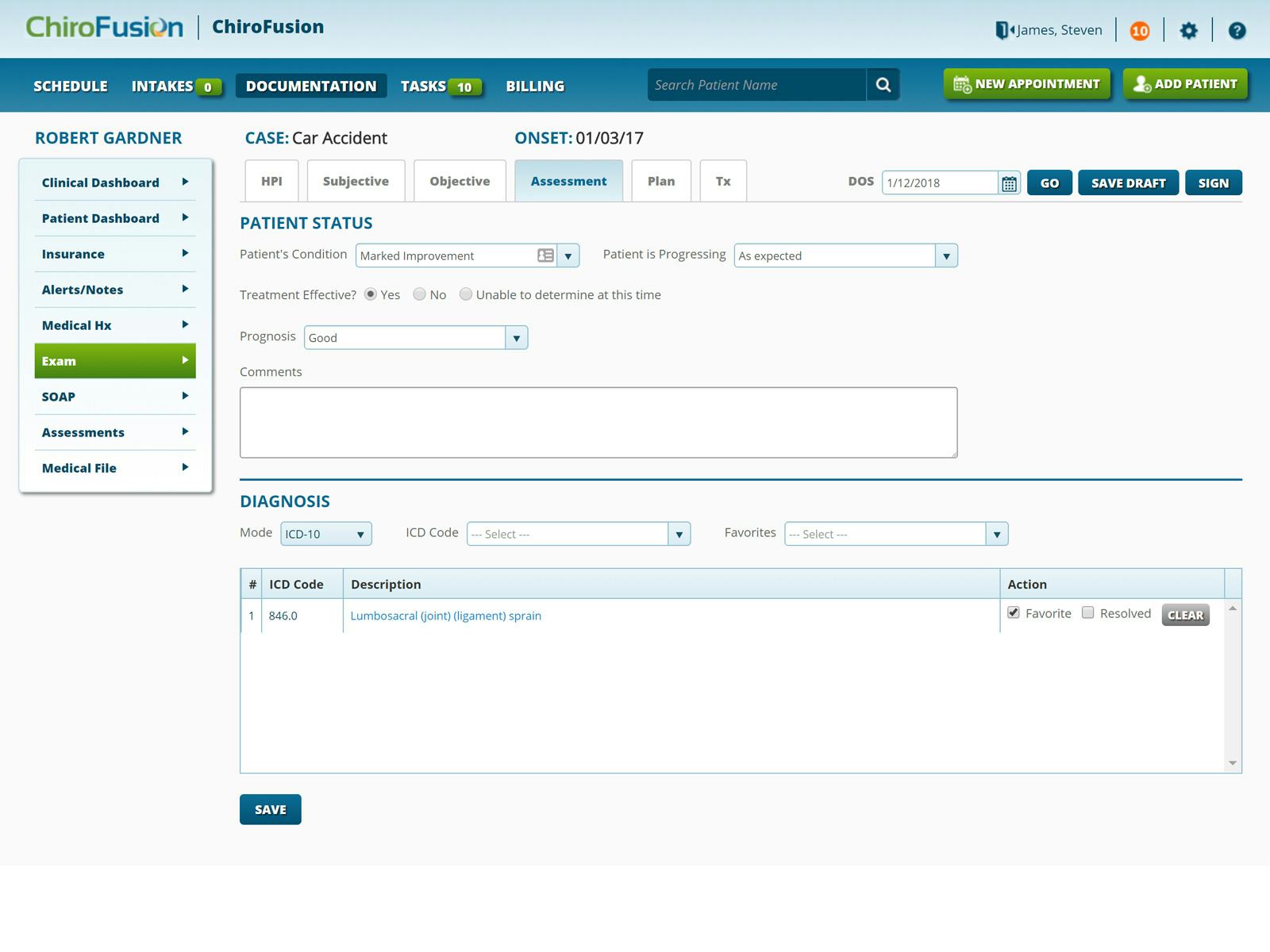Viewport: 1270px width, 952px height.
Task: Uncheck the Favorite checkbox for diagnosis 846.0
Action: click(x=1014, y=612)
